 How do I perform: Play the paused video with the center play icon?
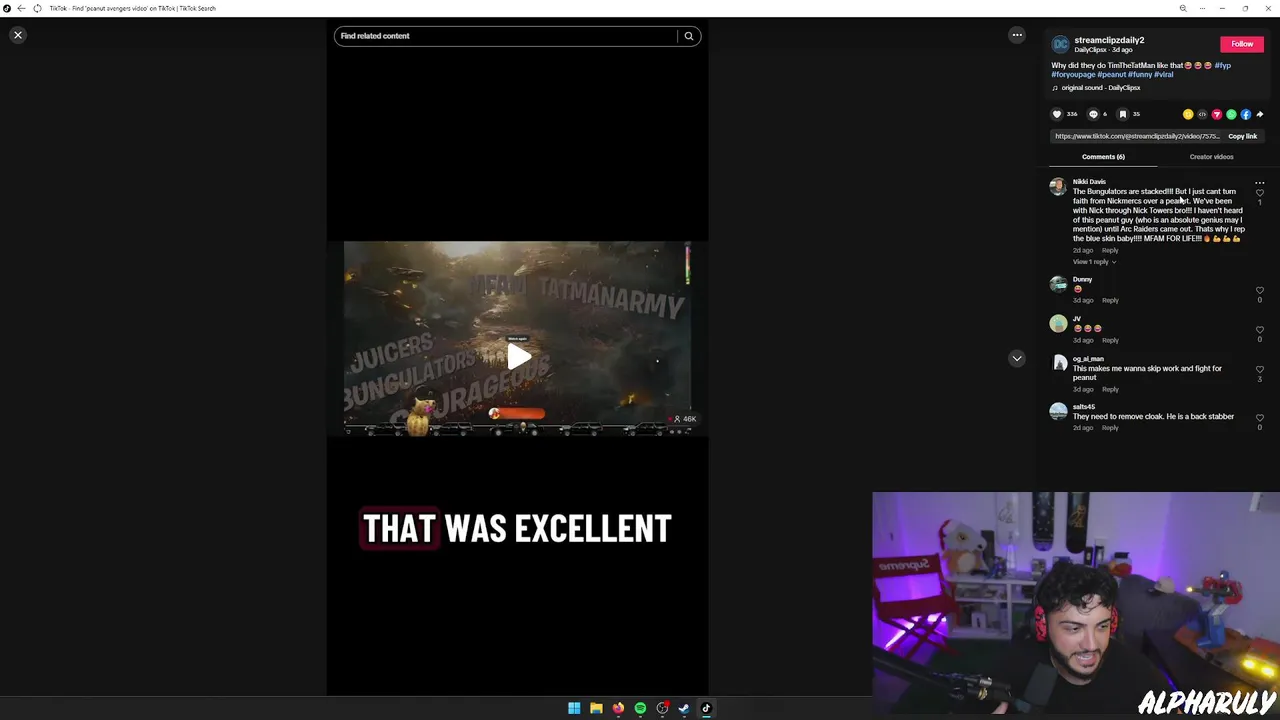[x=518, y=357]
